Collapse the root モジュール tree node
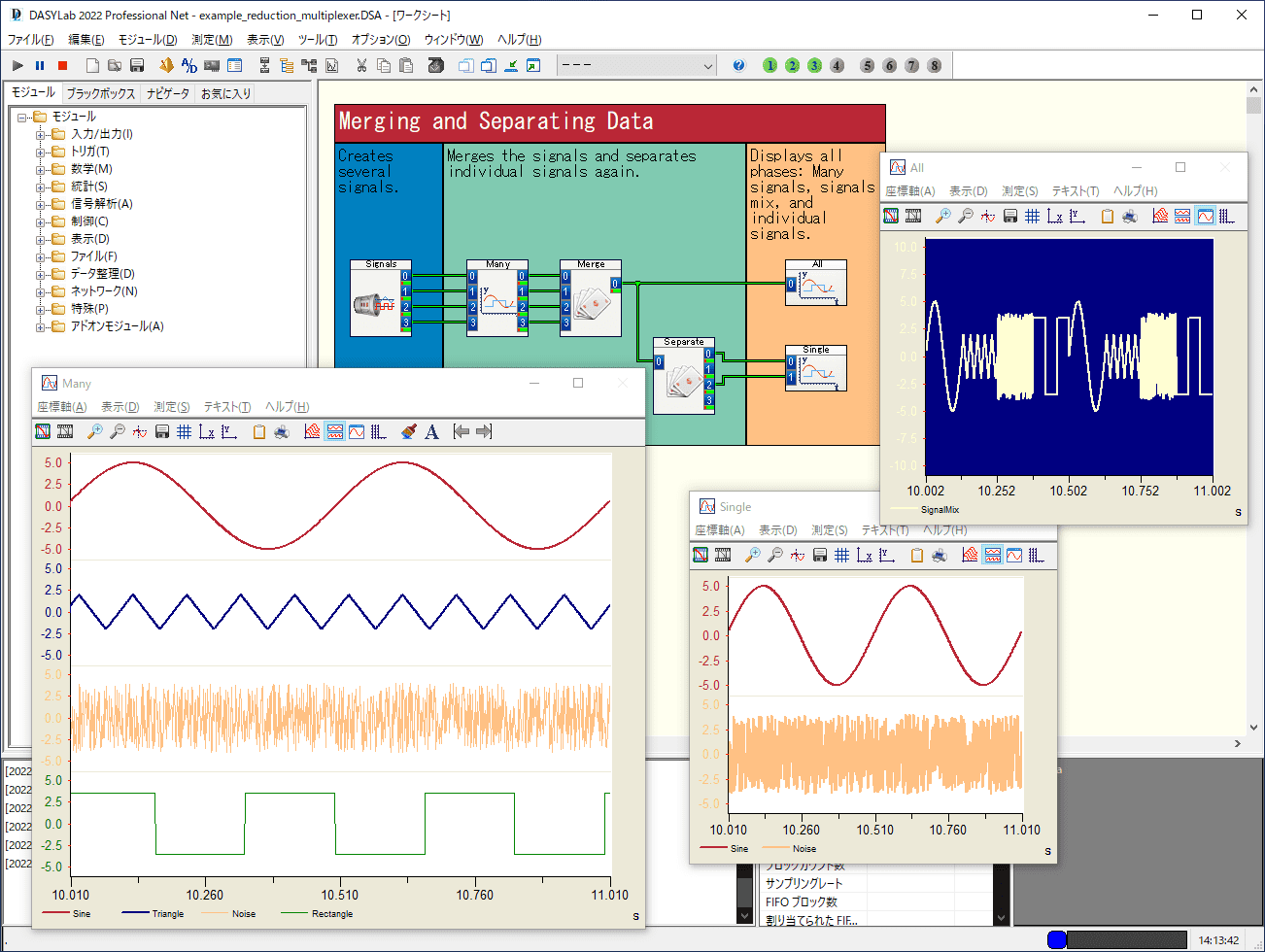Viewport: 1265px width, 952px height. (22, 117)
